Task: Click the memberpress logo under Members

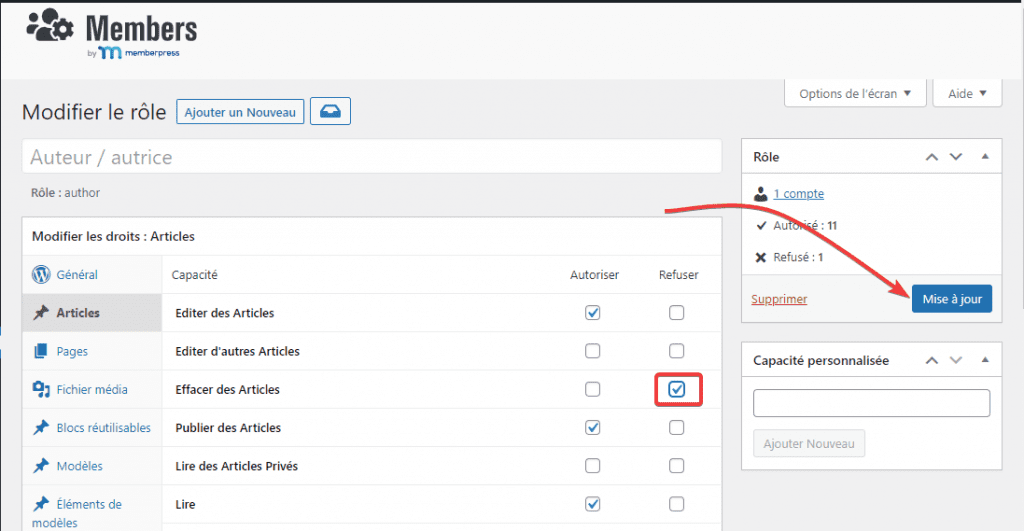Action: [x=133, y=53]
